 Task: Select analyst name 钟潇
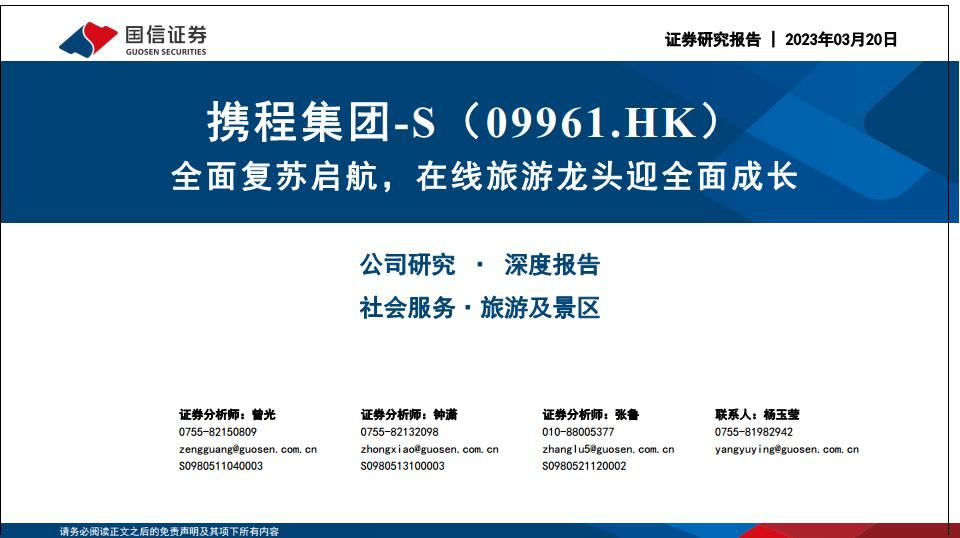445,415
